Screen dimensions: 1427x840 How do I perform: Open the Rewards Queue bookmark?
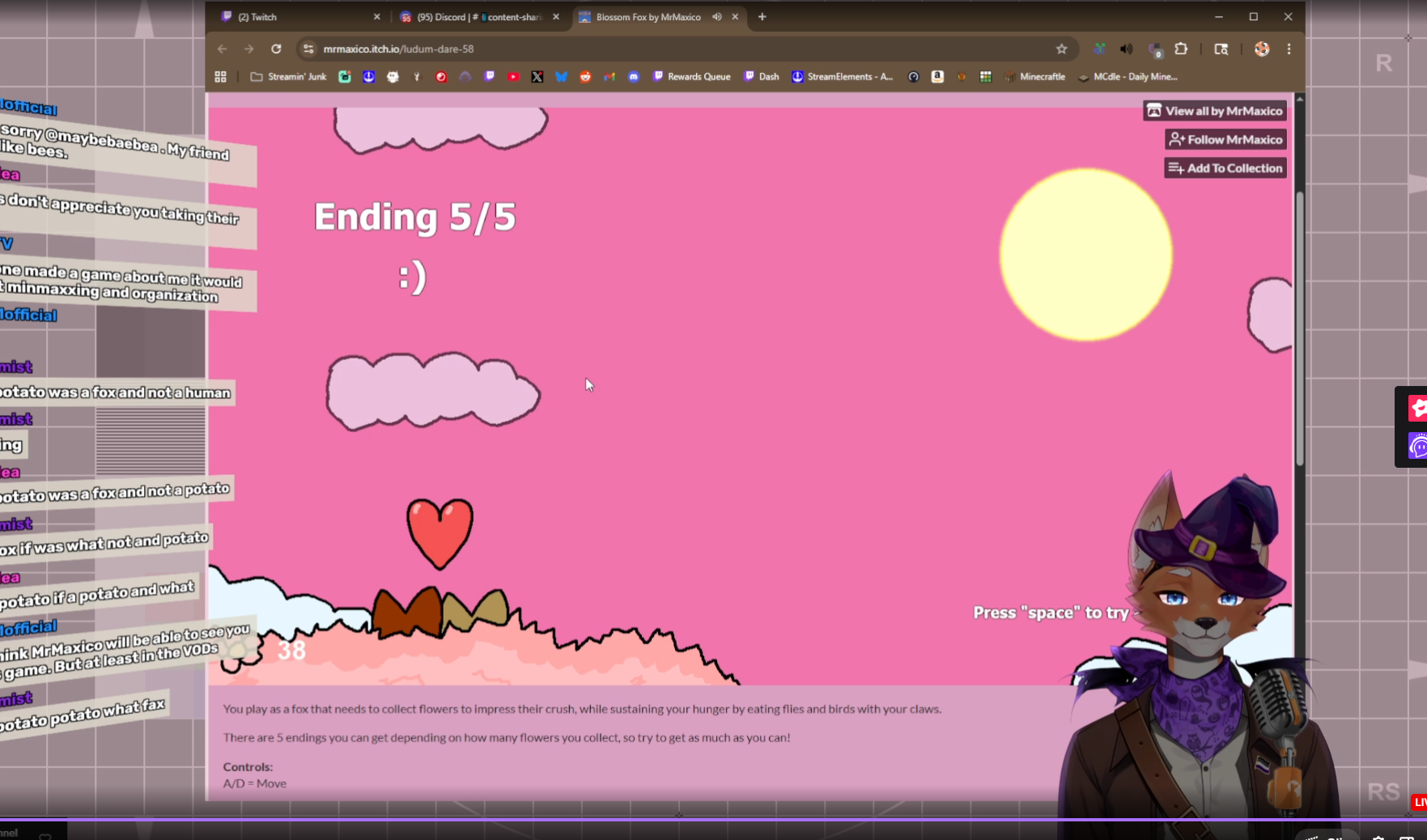tap(691, 77)
